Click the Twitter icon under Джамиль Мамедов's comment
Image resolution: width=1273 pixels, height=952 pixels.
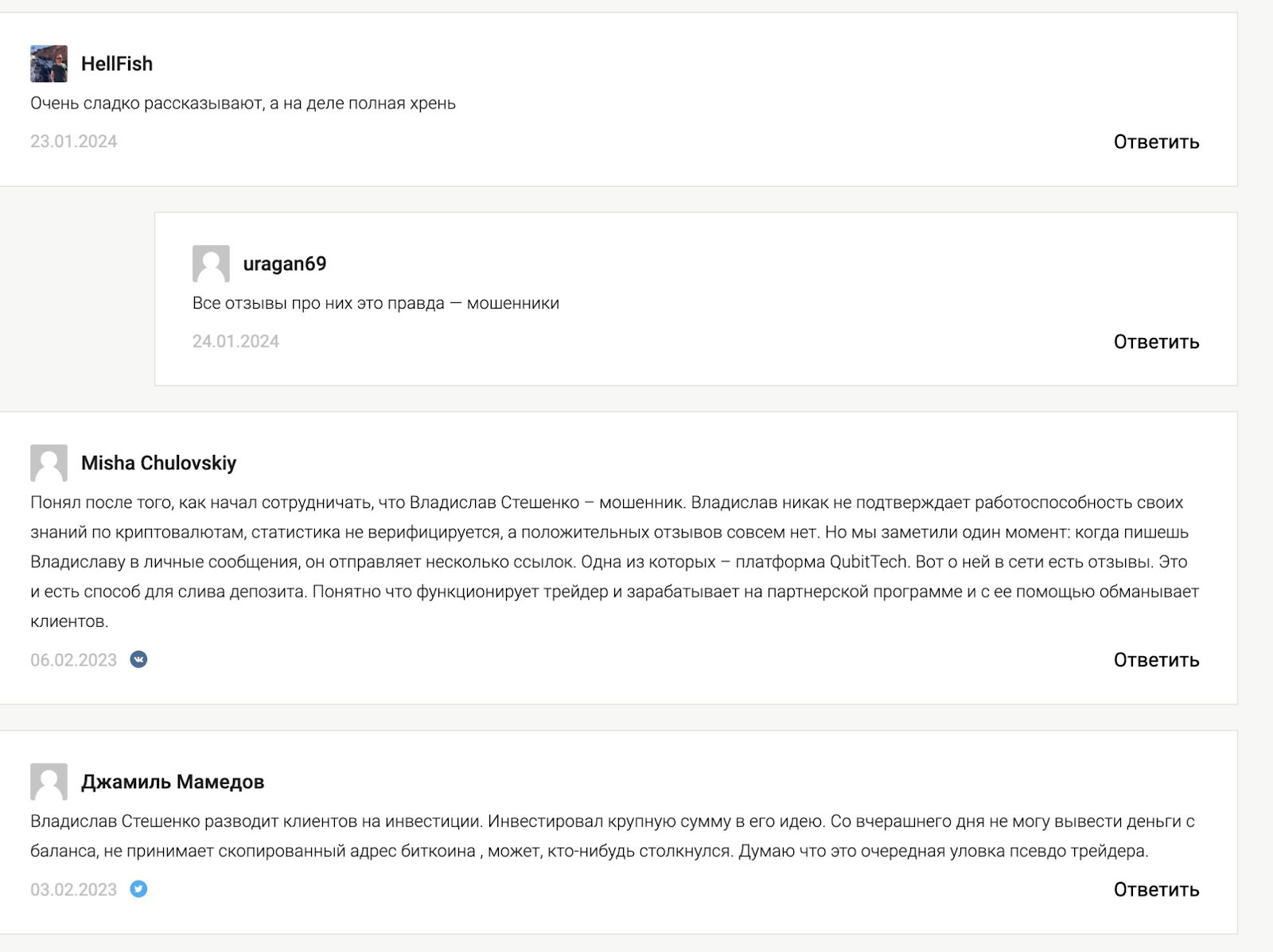138,889
